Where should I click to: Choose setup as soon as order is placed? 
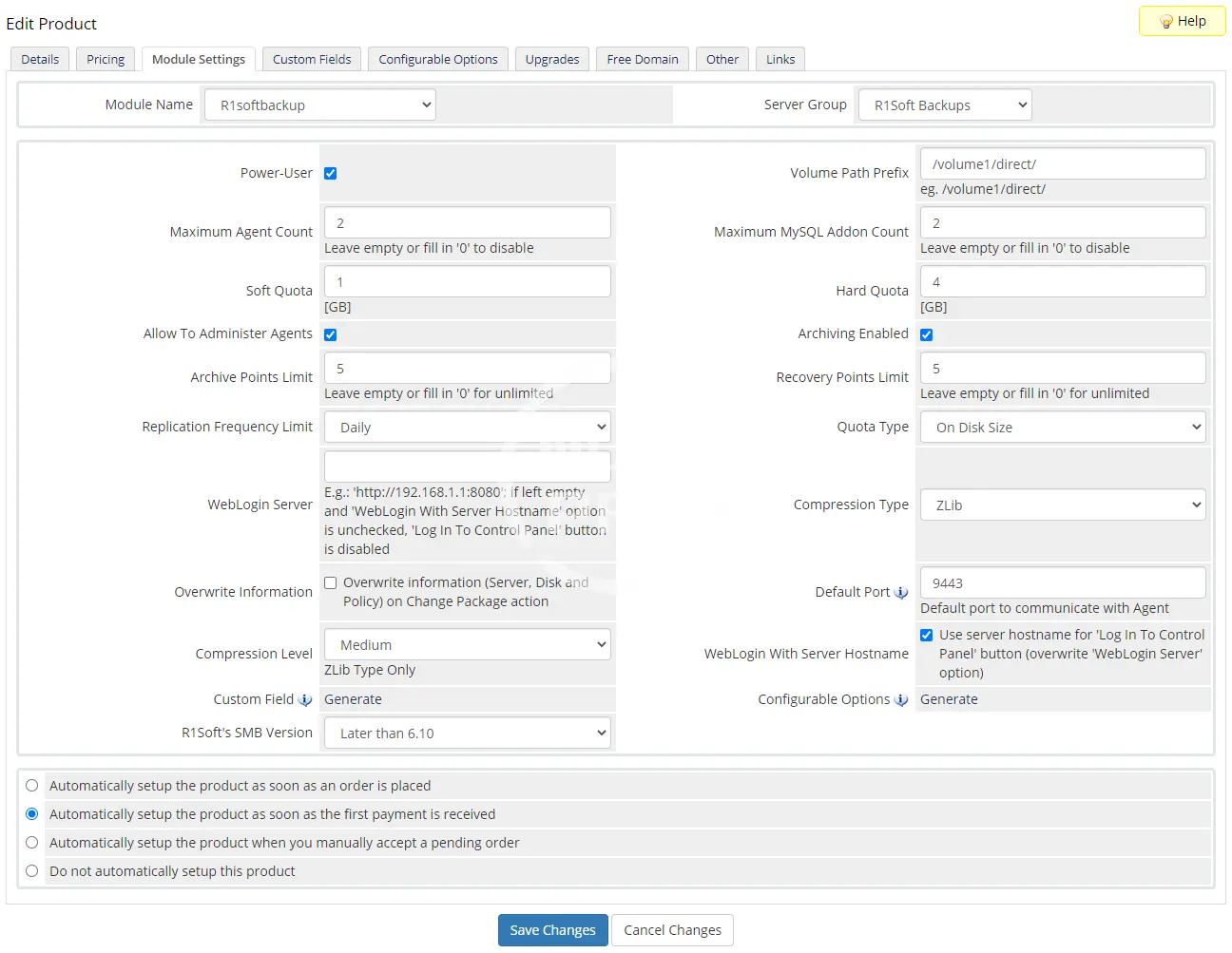click(x=32, y=786)
